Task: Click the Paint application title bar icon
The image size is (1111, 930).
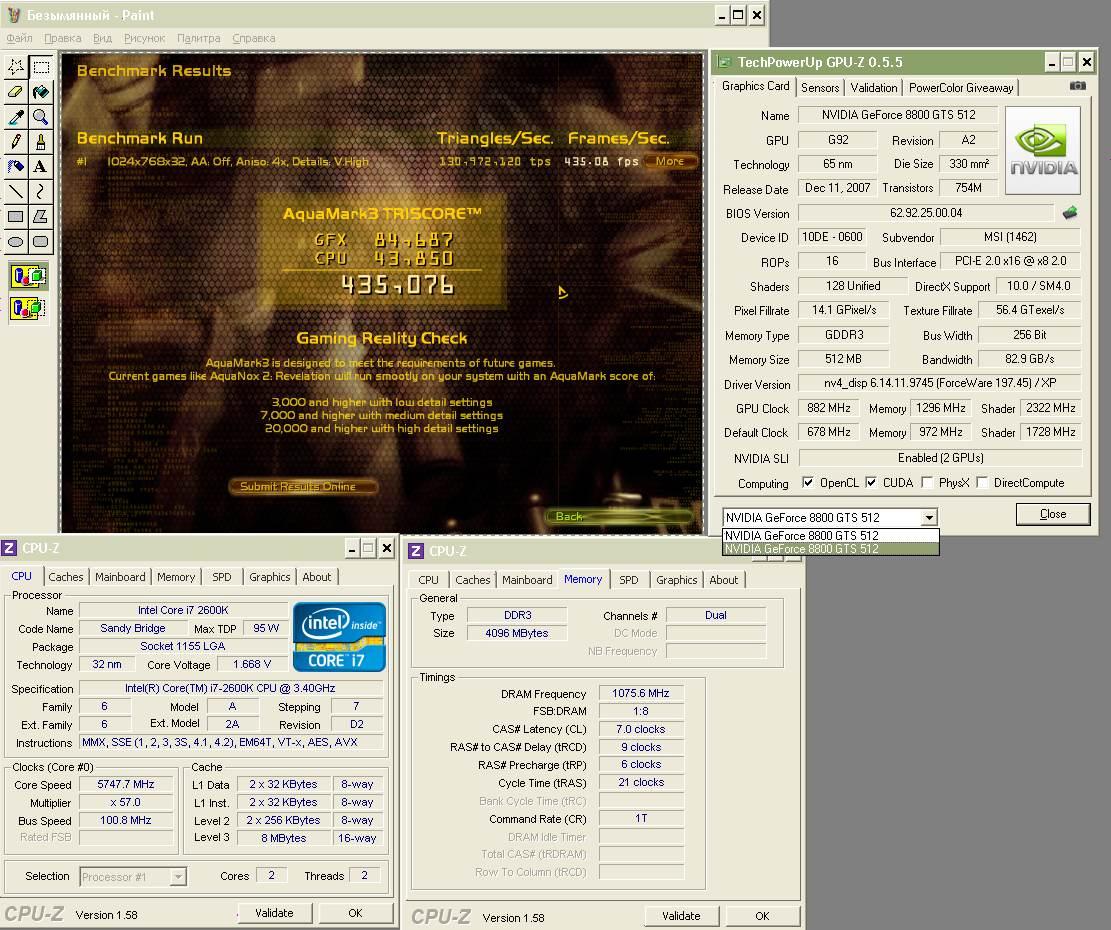Action: point(13,15)
